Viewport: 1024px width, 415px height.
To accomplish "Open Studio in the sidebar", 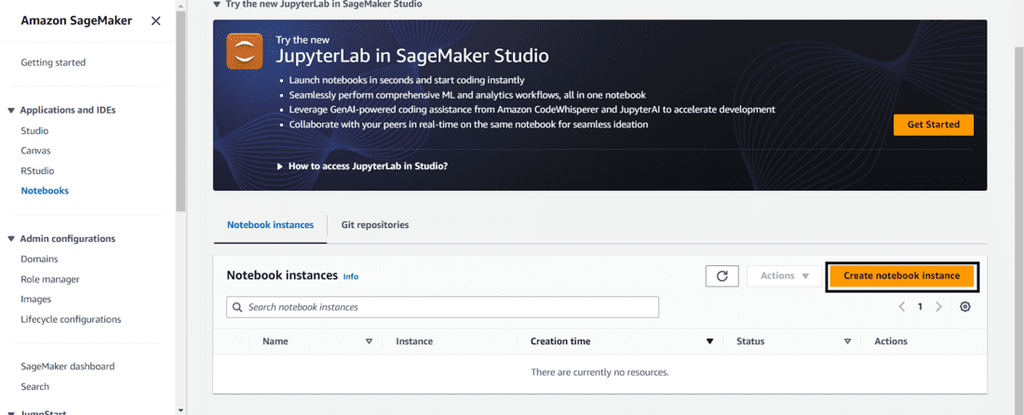I will coord(35,131).
